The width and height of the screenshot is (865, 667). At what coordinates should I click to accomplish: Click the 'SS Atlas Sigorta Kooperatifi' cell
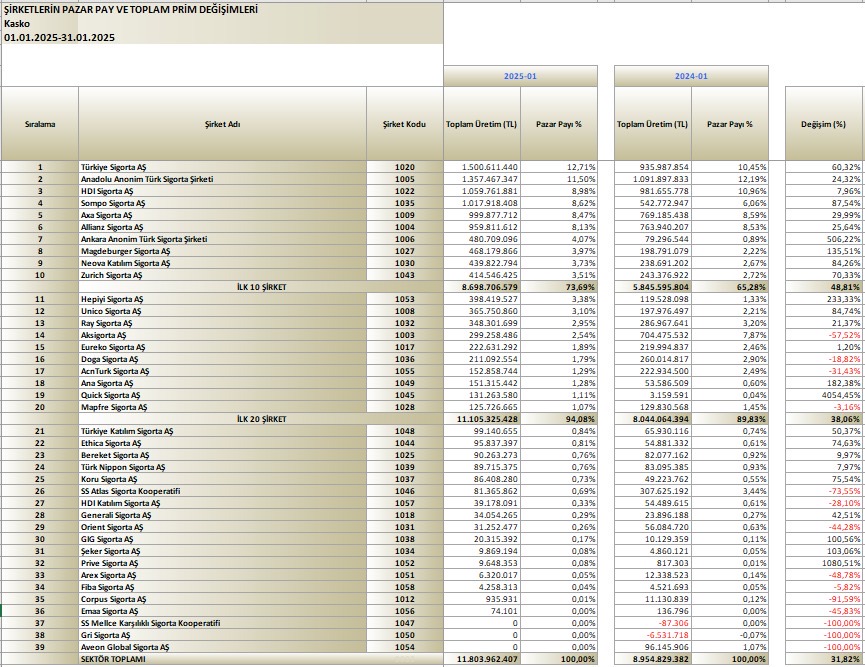[x=222, y=491]
